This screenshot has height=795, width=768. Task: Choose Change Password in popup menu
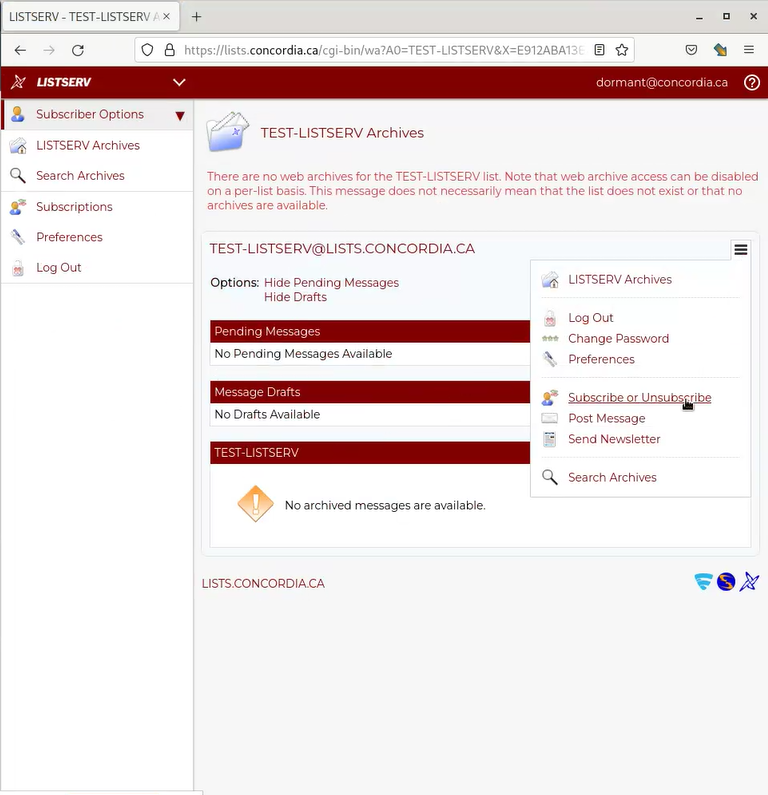[x=618, y=339]
